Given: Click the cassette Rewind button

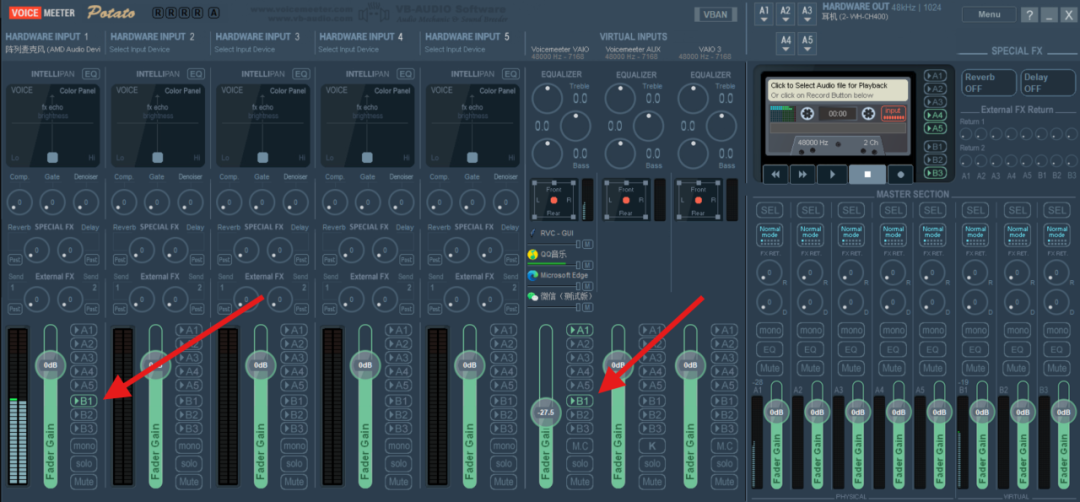Looking at the screenshot, I should point(774,174).
